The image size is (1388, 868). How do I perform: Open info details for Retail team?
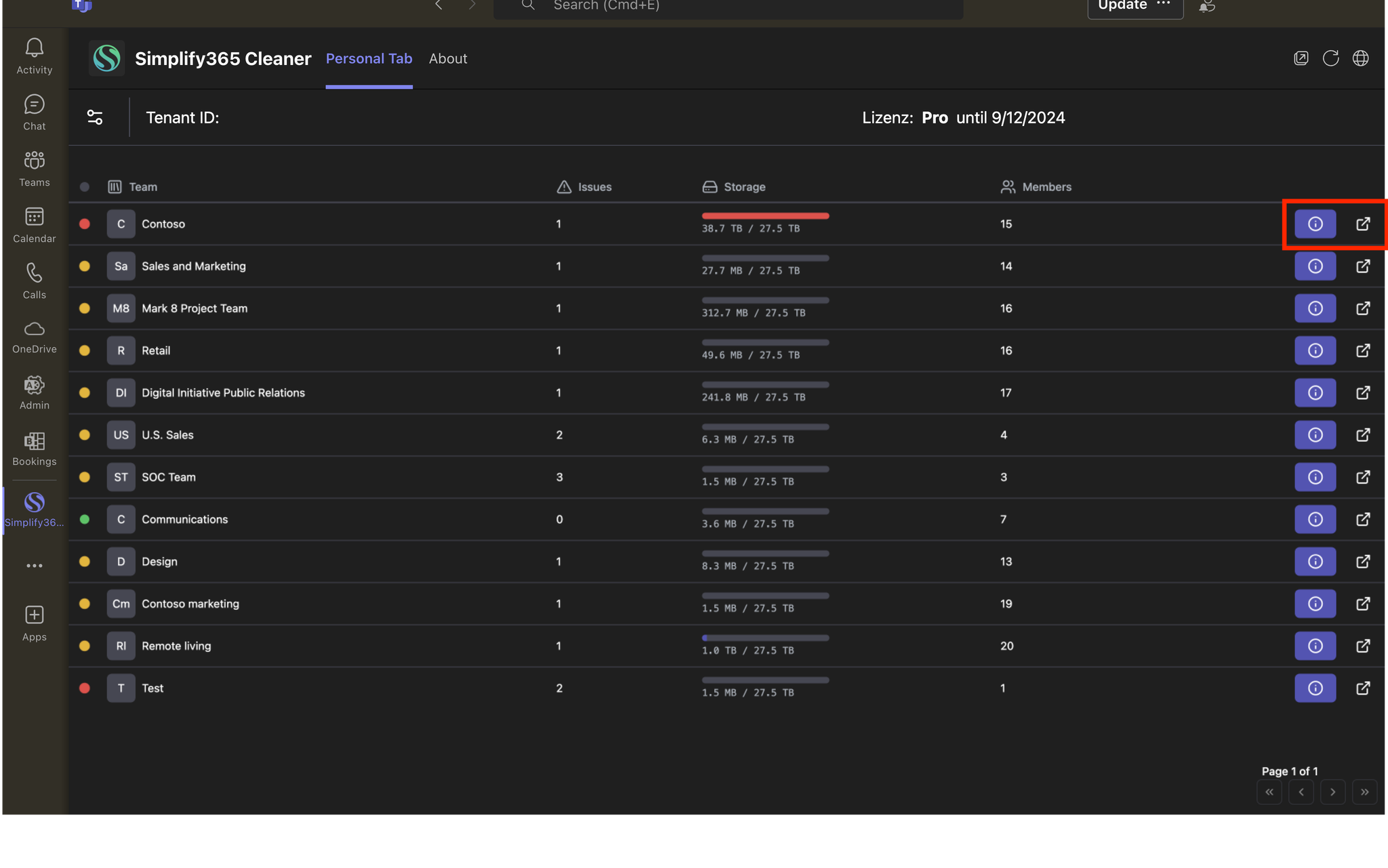[x=1315, y=350]
